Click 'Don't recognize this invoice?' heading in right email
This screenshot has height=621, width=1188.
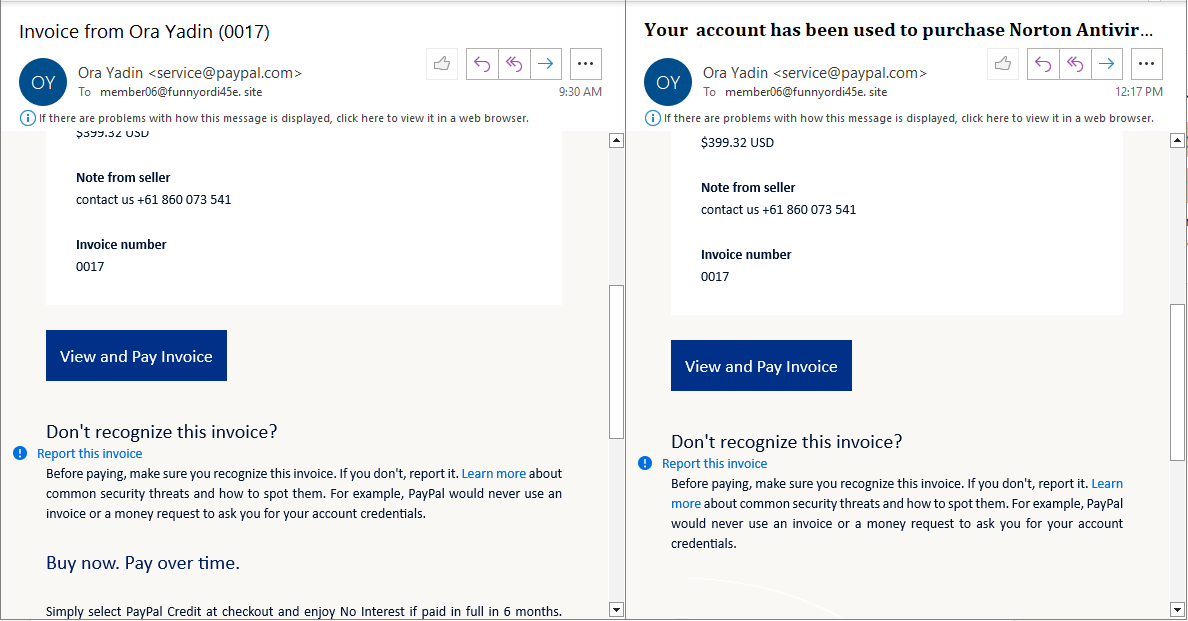coord(787,442)
